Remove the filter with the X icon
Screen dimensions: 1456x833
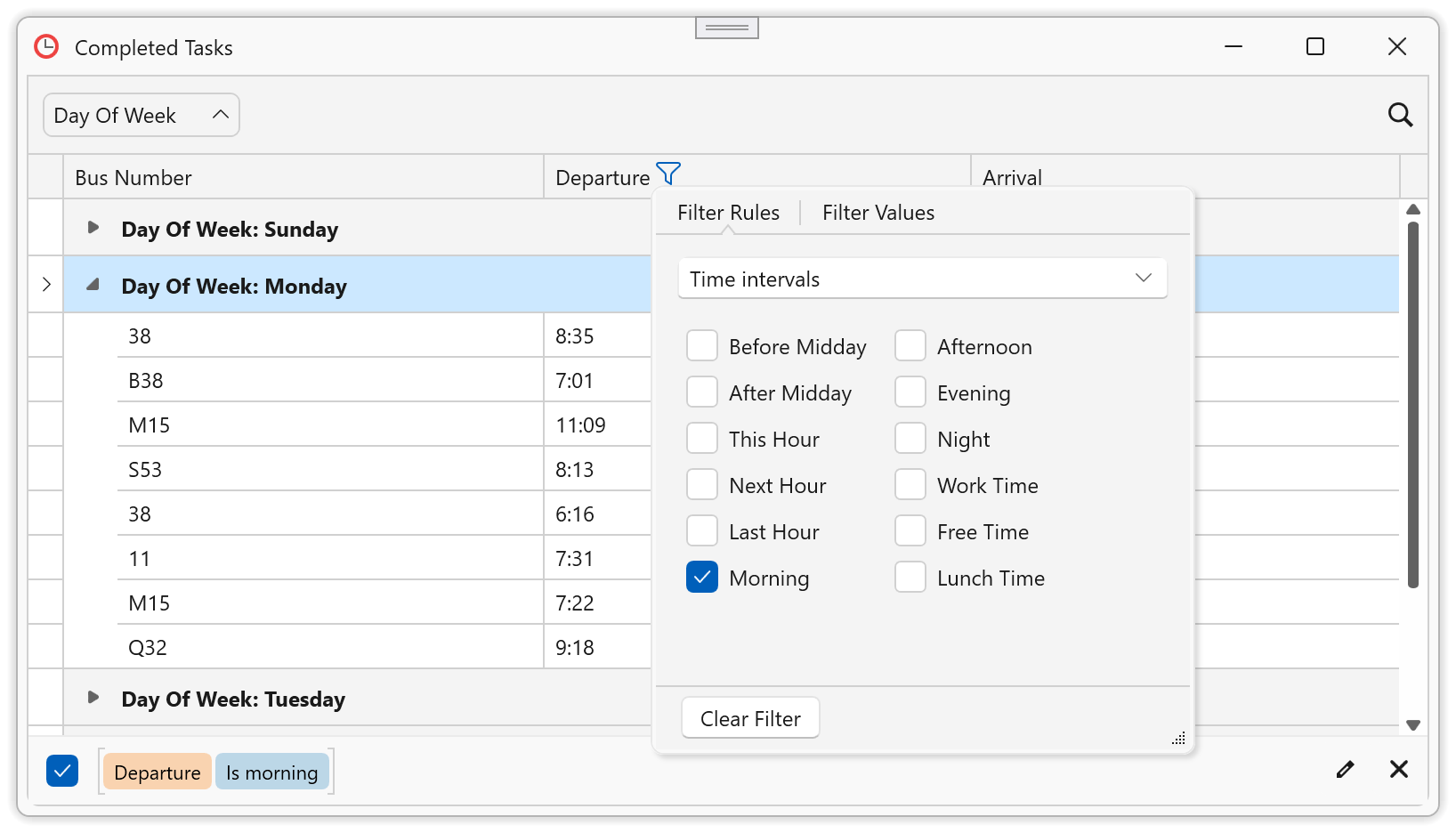tap(1399, 769)
